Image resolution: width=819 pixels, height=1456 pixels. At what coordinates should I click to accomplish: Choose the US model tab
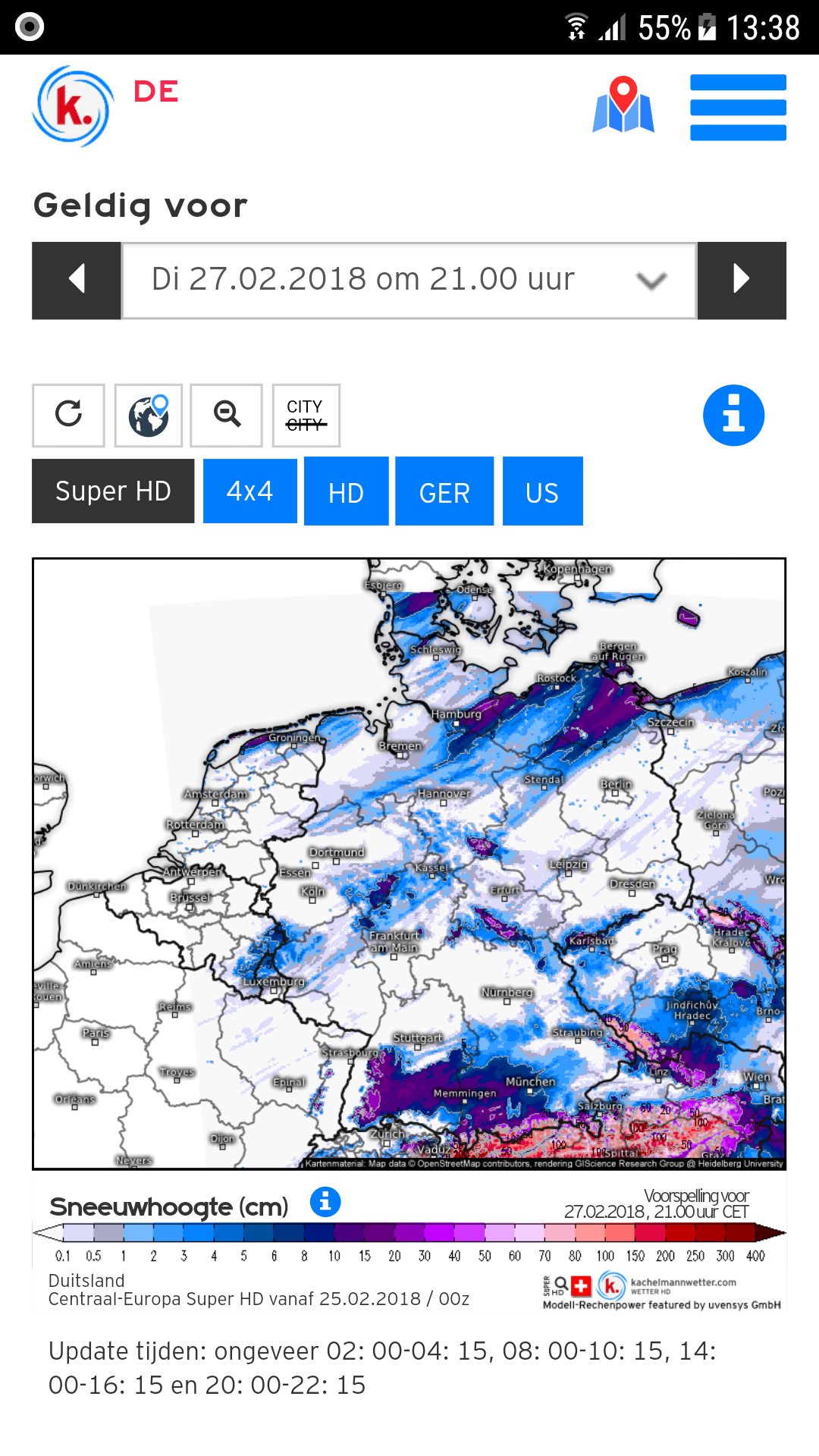(543, 491)
